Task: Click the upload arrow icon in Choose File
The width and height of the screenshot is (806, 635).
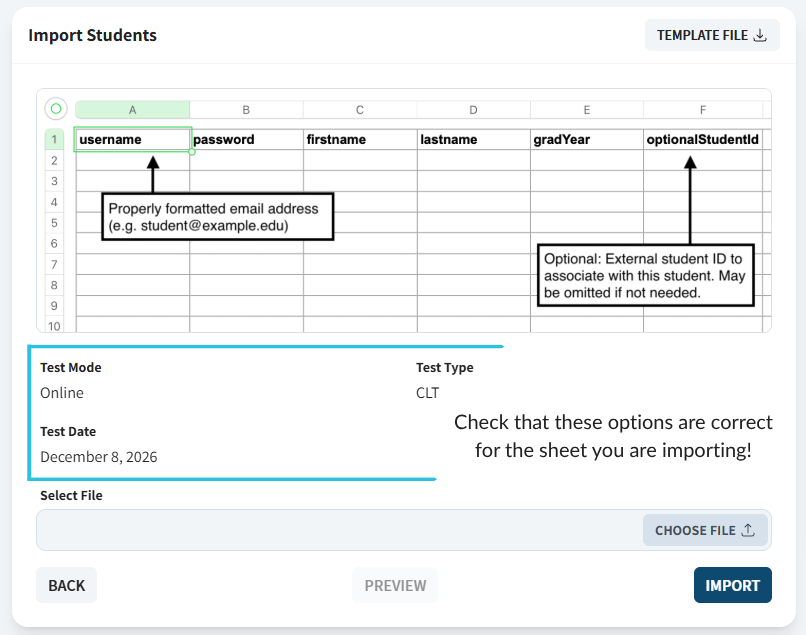Action: pyautogui.click(x=748, y=530)
